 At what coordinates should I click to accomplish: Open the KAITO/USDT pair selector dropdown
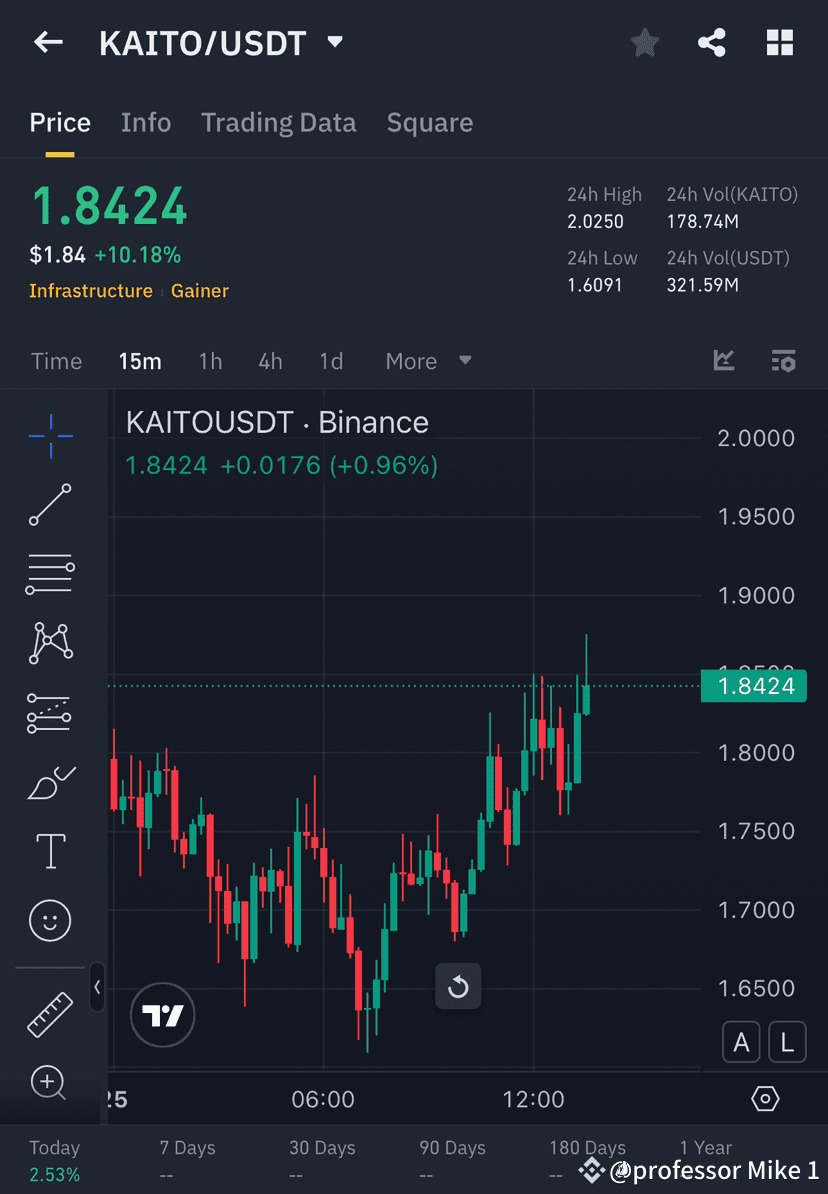tap(335, 42)
